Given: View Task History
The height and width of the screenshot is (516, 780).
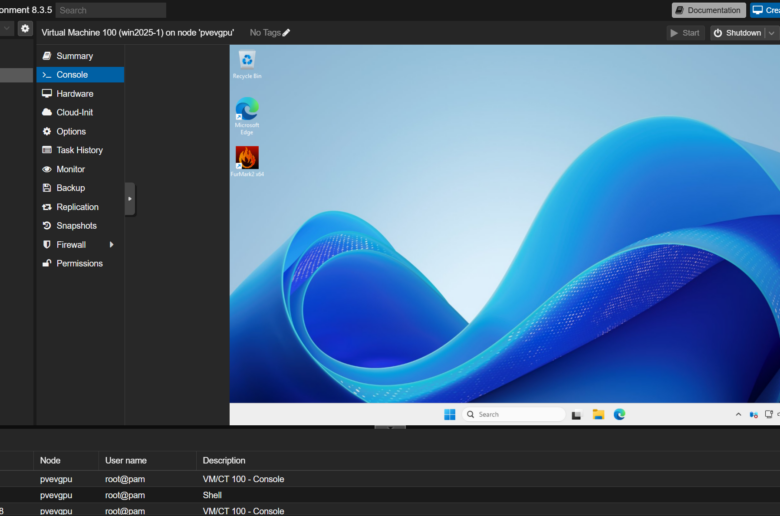Looking at the screenshot, I should [80, 150].
